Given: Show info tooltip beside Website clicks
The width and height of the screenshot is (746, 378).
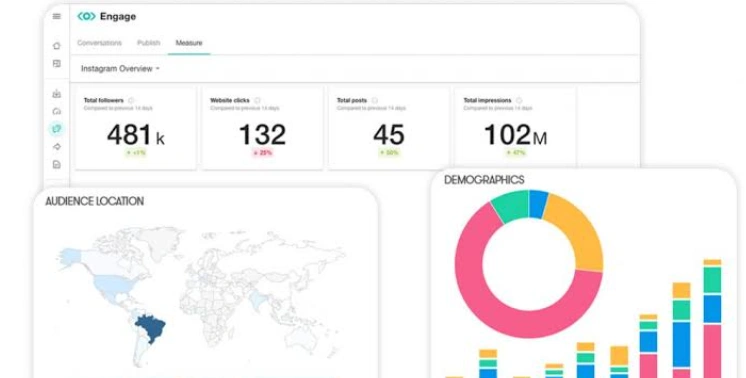Looking at the screenshot, I should click(x=257, y=100).
